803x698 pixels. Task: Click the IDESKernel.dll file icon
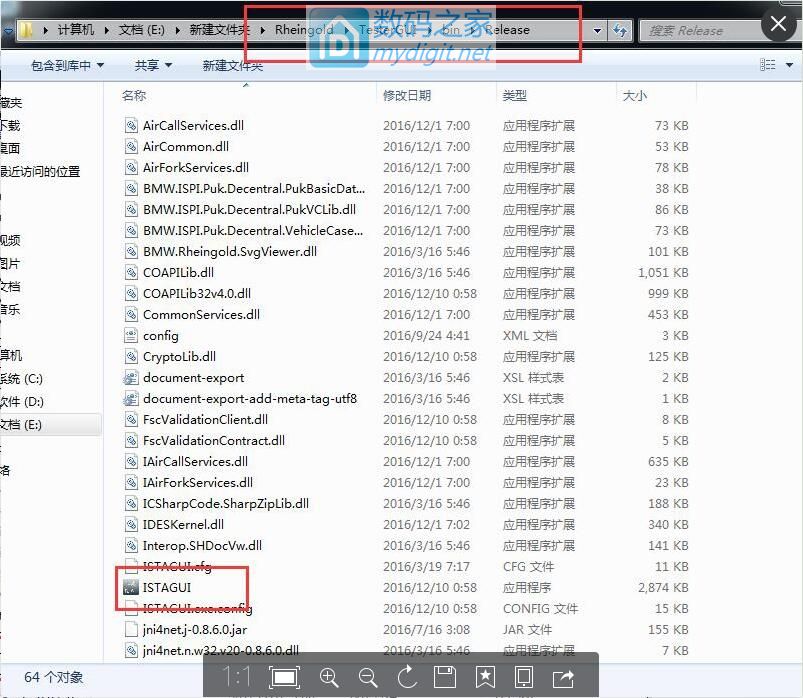[131, 524]
